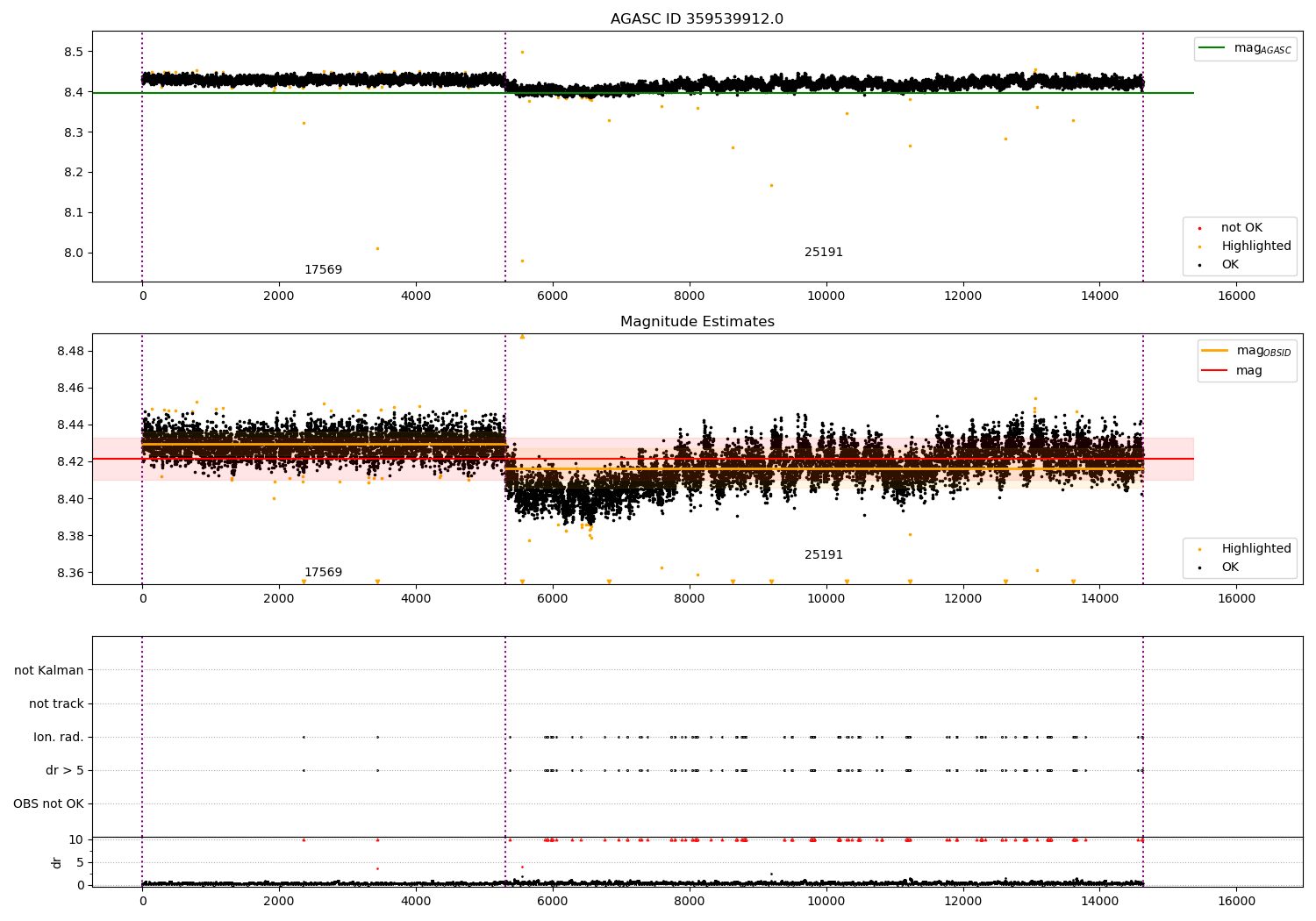1316x921 pixels.
Task: Select the 'not OK' legend entry
Action: click(x=1231, y=228)
